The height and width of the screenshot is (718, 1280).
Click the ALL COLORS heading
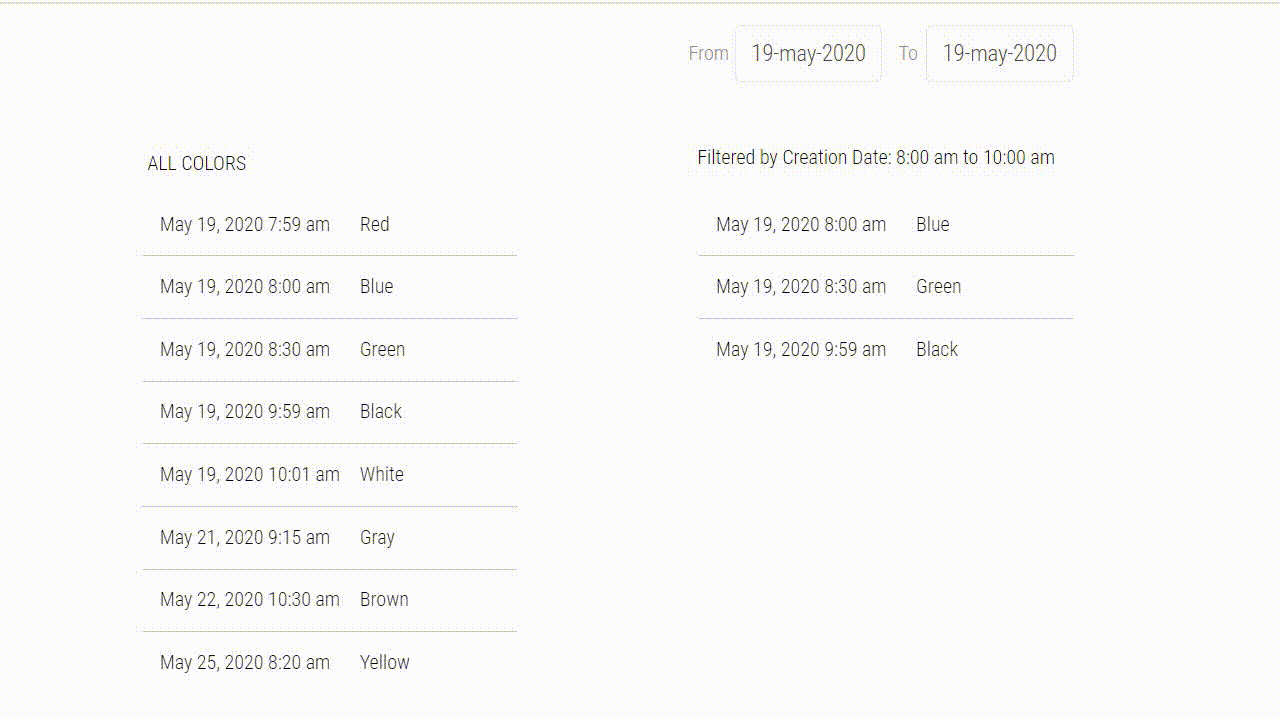click(196, 163)
